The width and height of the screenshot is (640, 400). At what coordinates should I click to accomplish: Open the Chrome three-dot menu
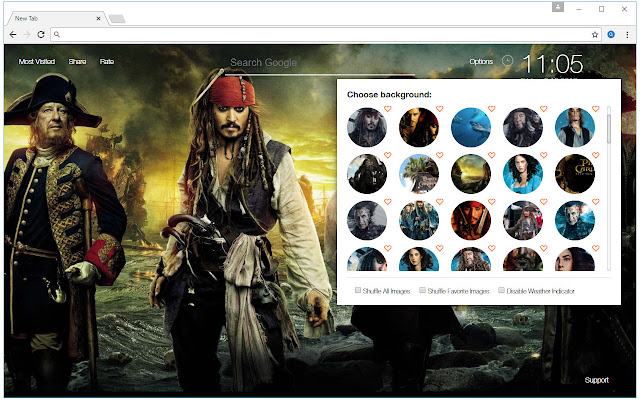pyautogui.click(x=627, y=35)
